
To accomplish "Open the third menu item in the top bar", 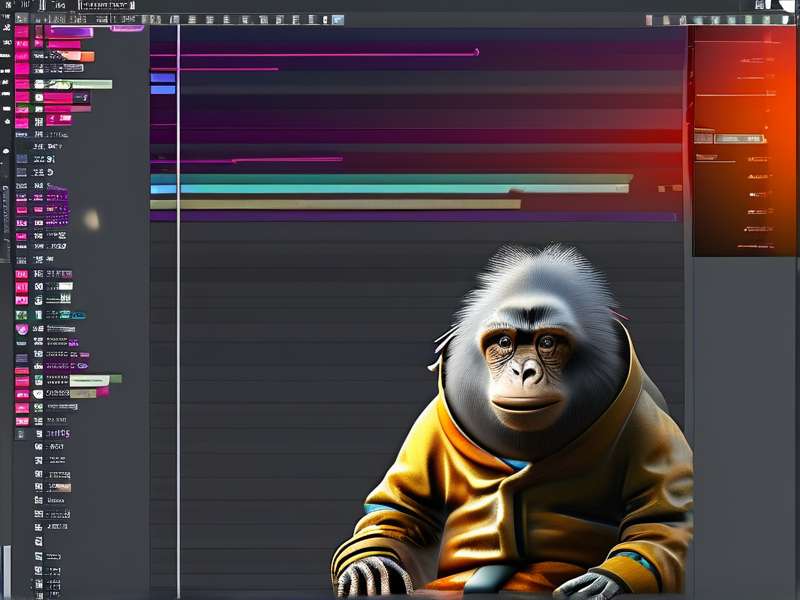I will tap(42, 5).
